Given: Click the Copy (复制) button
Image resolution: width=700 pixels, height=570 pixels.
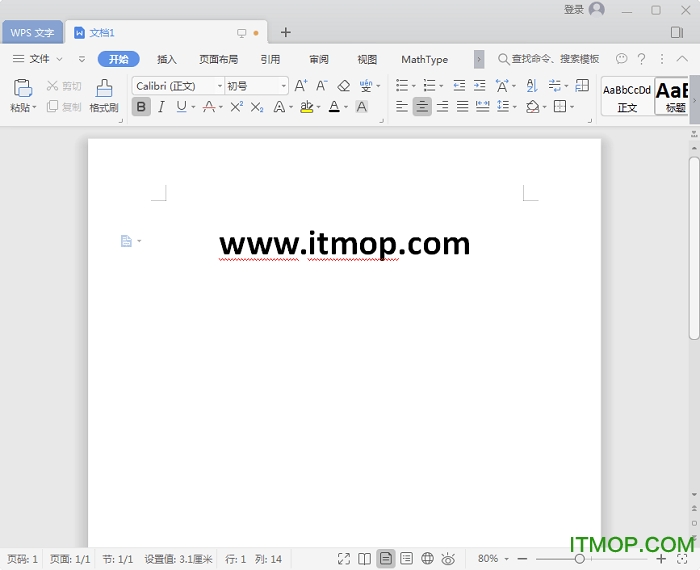Looking at the screenshot, I should tap(64, 107).
